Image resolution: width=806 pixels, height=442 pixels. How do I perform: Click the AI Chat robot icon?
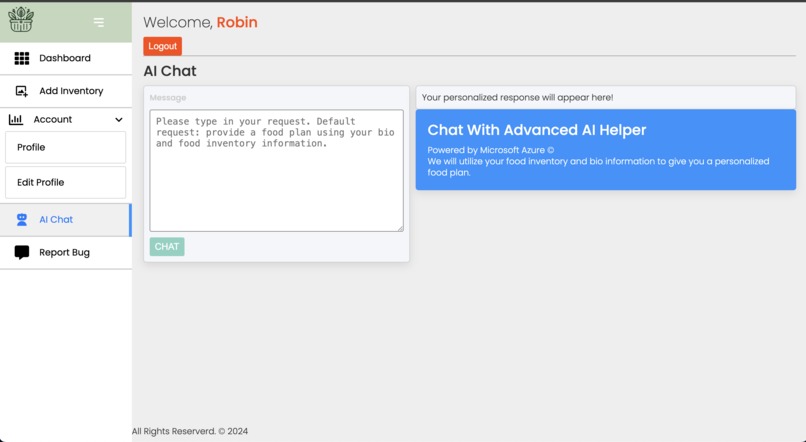pos(22,219)
